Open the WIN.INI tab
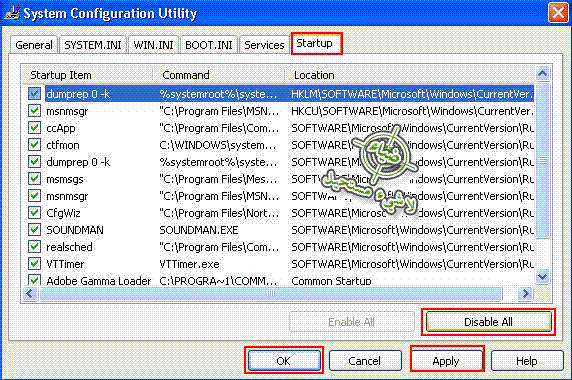572x380 pixels. click(x=153, y=45)
